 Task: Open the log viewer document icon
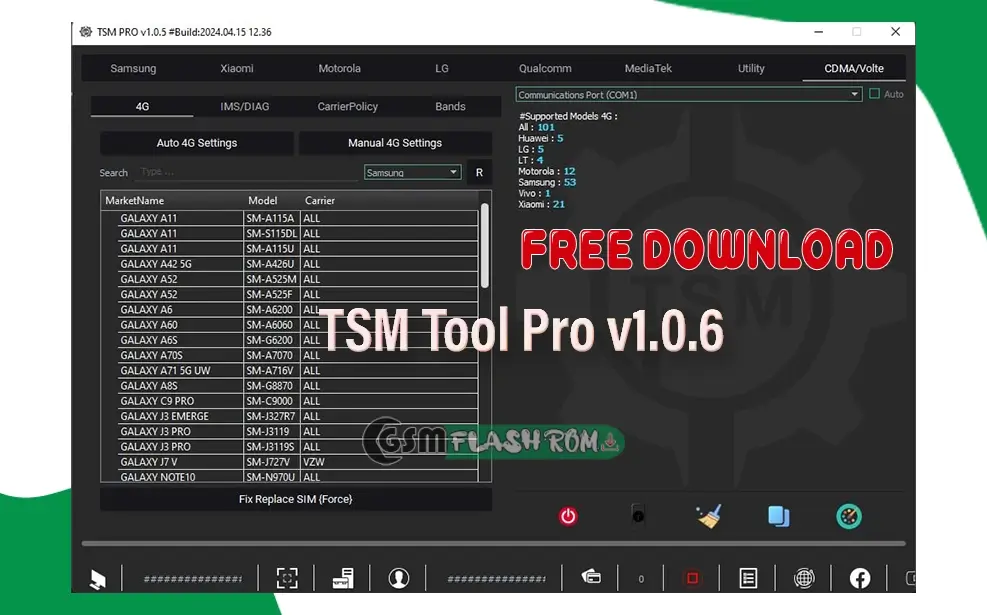748,578
